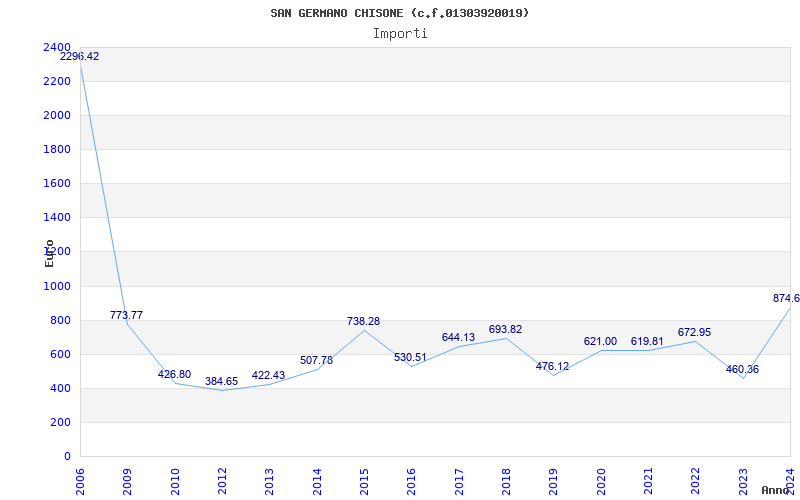The width and height of the screenshot is (800, 500).
Task: Click the 621.00 value label
Action: (x=601, y=342)
